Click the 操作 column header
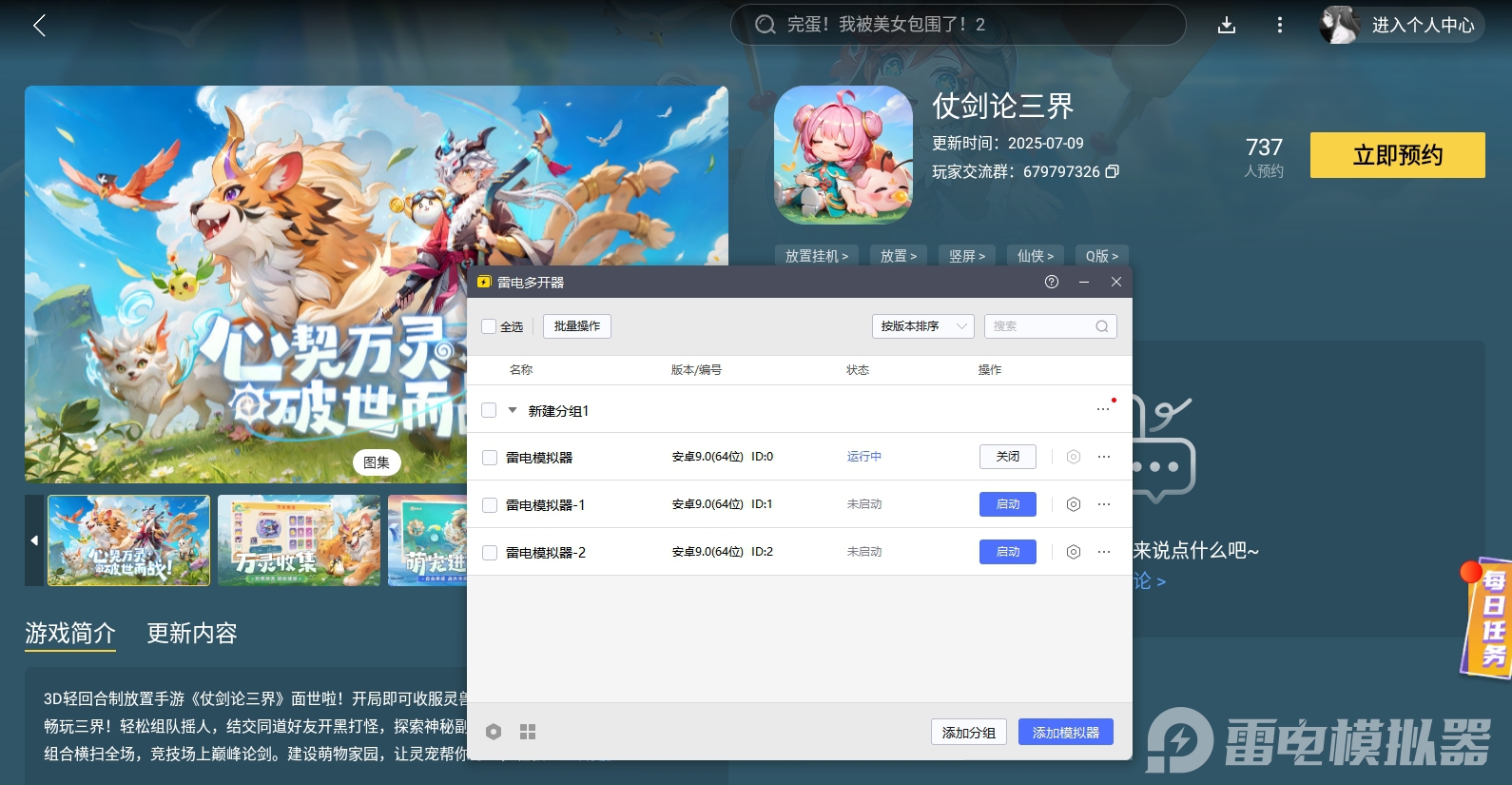The height and width of the screenshot is (785, 1512). [990, 370]
